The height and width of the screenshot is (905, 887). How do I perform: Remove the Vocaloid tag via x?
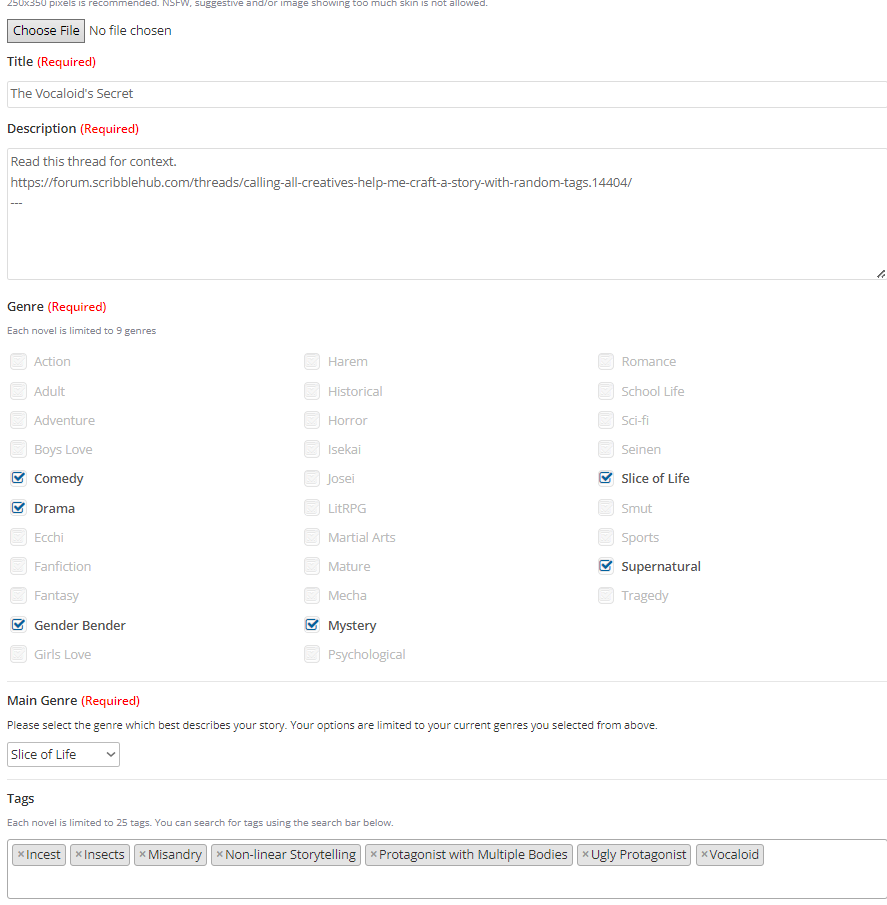pos(704,855)
